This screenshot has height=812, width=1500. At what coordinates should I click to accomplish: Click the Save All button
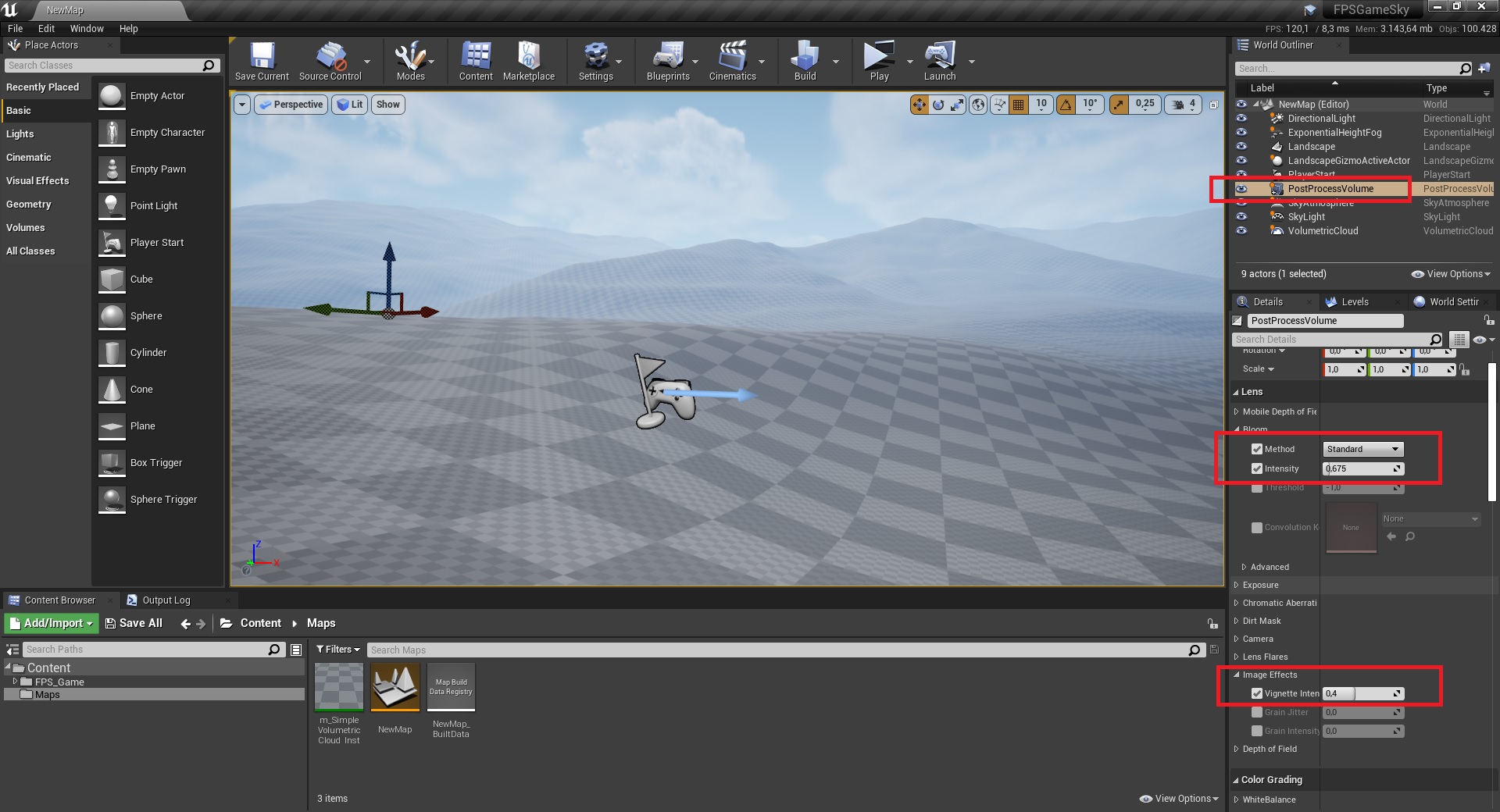coord(134,623)
